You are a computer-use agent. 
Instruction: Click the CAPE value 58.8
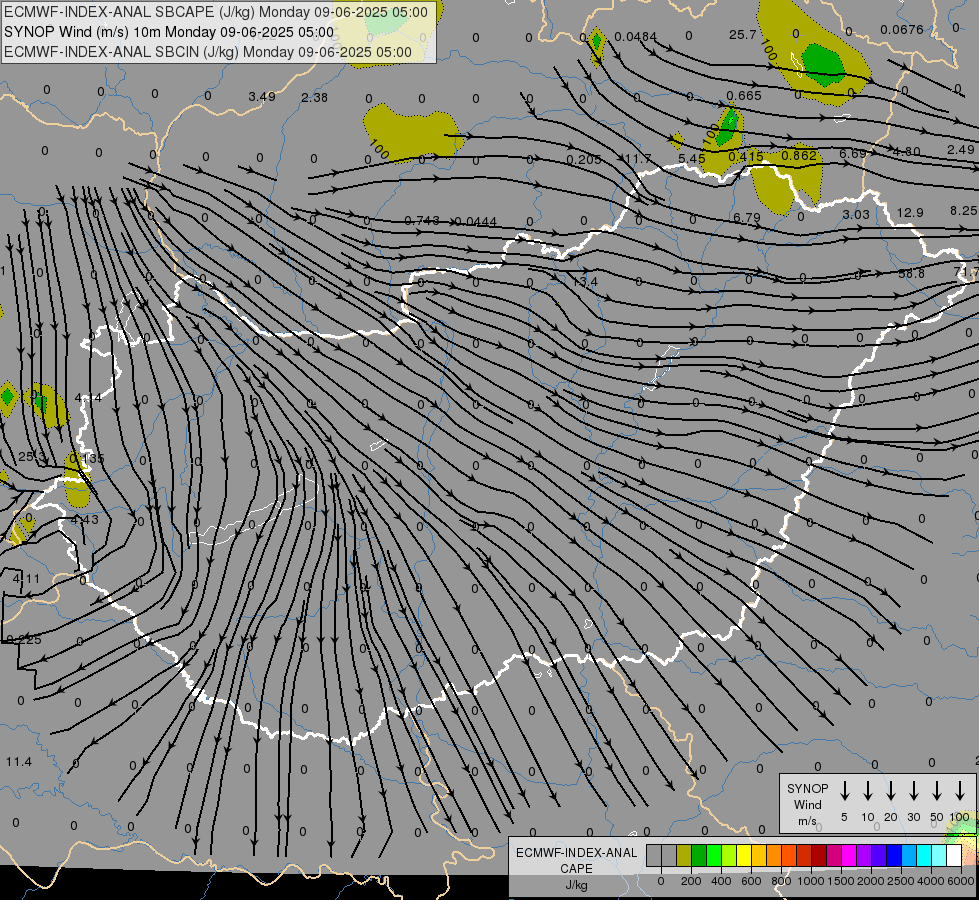912,273
